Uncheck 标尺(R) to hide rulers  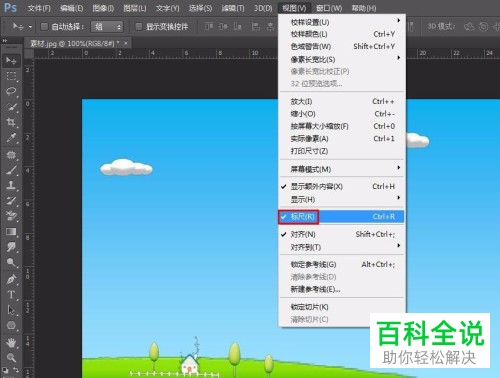click(342, 217)
